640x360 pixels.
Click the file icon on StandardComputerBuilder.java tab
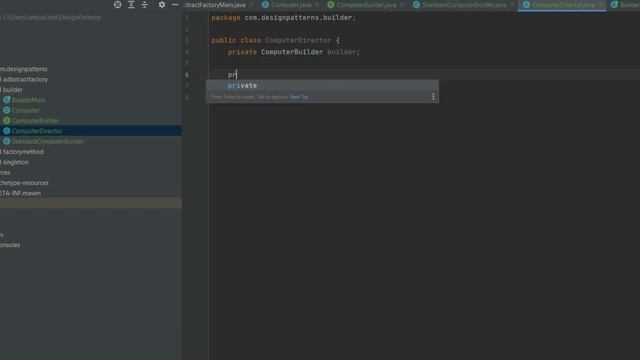pos(416,5)
